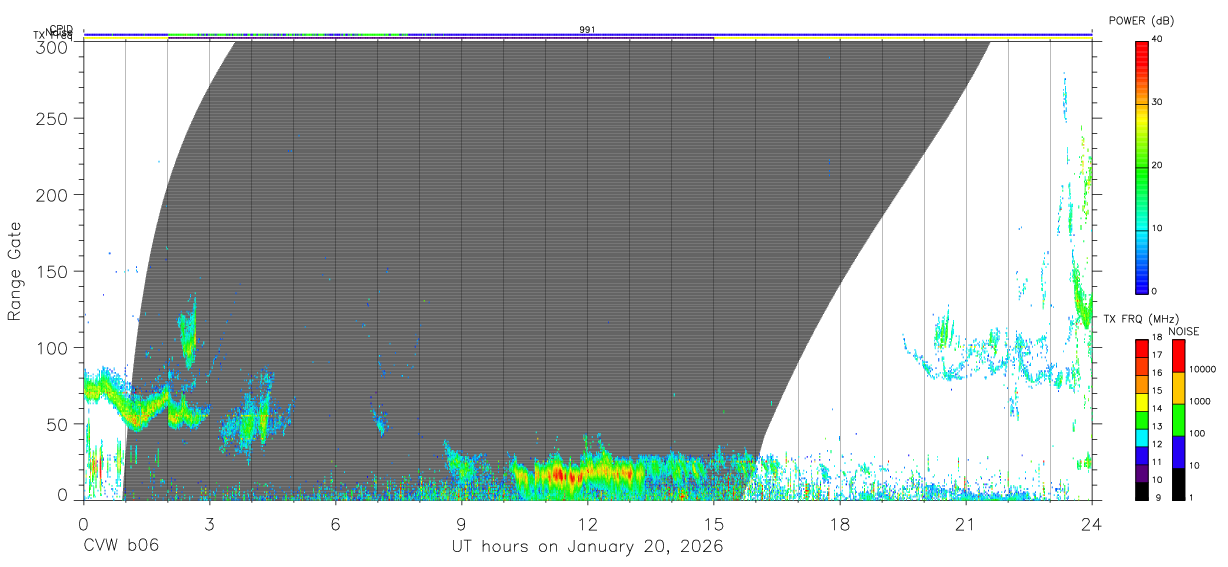Click the 50 range gate tick label
This screenshot has width=1228, height=567.
pos(56,424)
